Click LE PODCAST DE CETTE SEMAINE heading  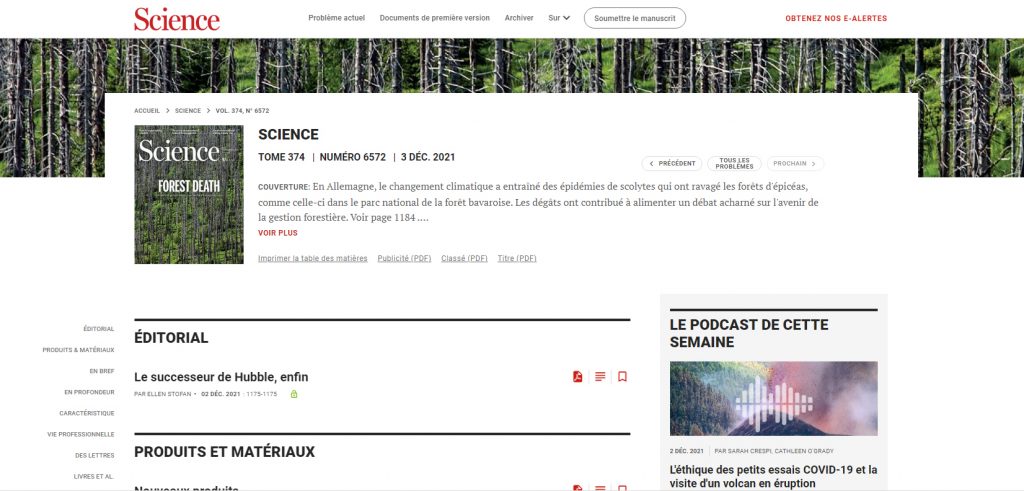click(x=749, y=333)
